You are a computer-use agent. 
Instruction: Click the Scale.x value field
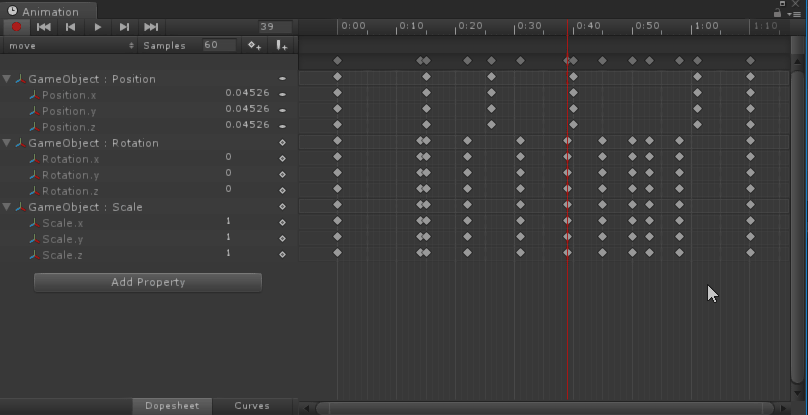point(228,221)
